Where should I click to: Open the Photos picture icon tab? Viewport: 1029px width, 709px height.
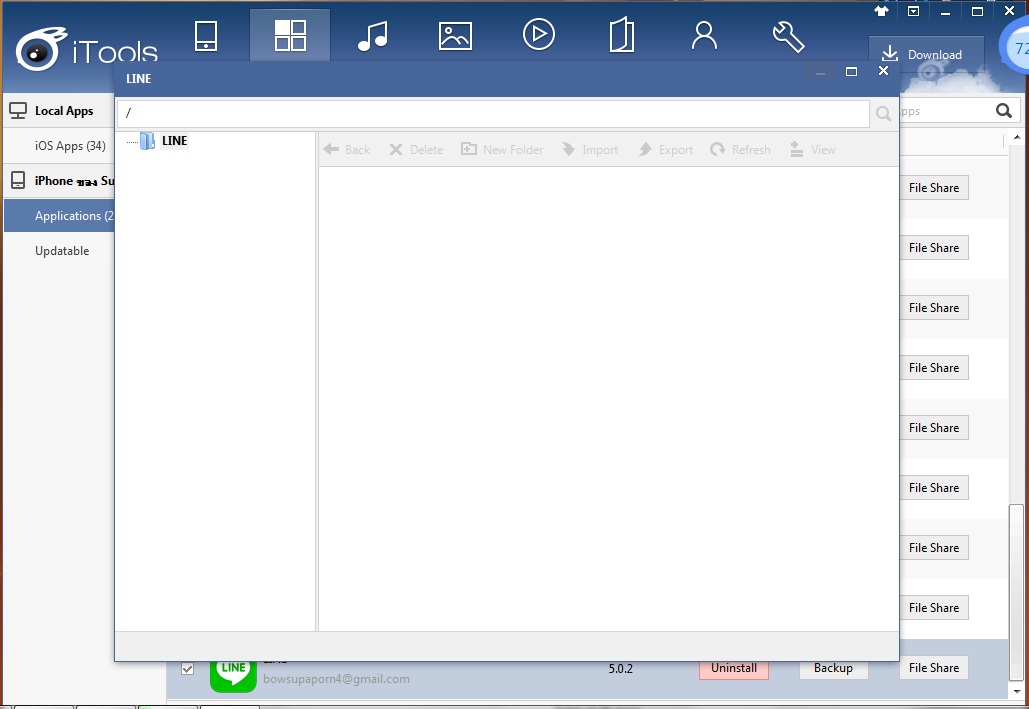455,36
